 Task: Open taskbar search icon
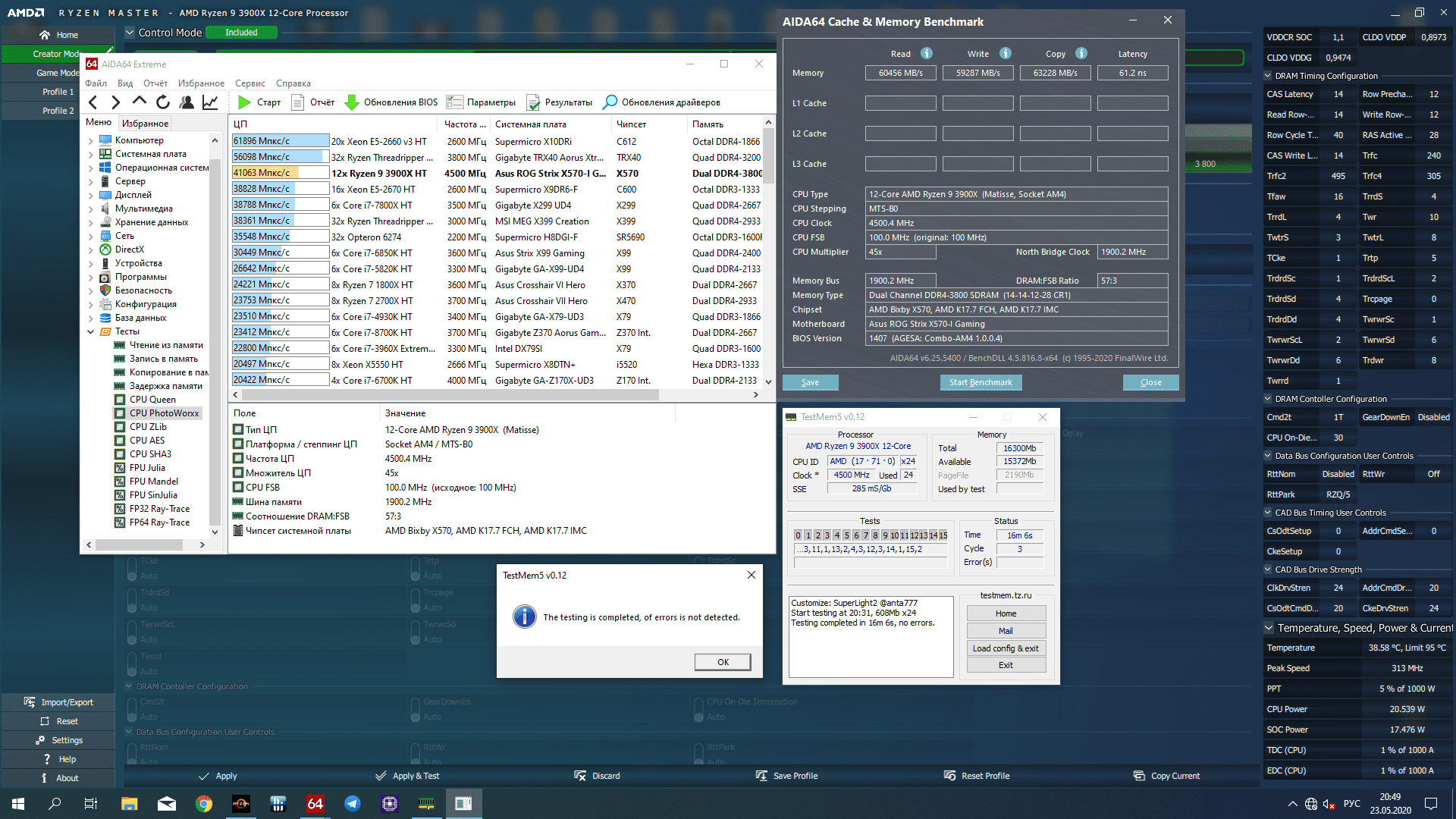pos(55,804)
